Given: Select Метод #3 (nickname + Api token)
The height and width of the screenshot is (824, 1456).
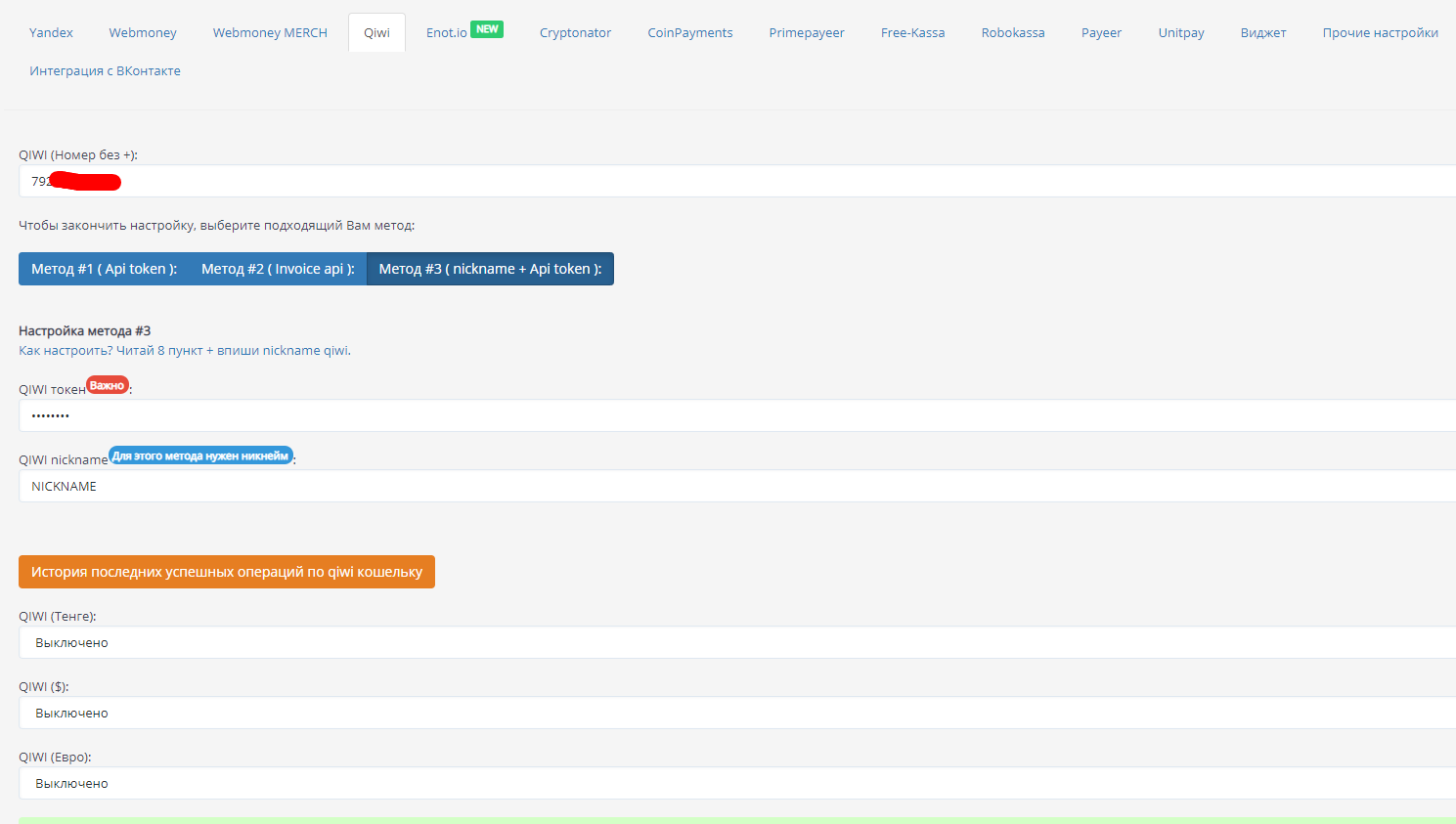Looking at the screenshot, I should pyautogui.click(x=490, y=269).
